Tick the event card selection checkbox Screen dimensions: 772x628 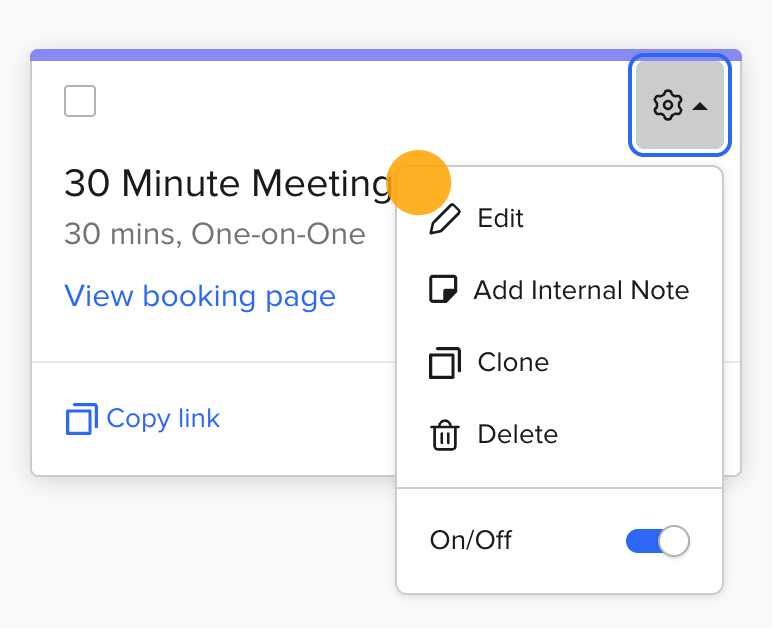(80, 101)
